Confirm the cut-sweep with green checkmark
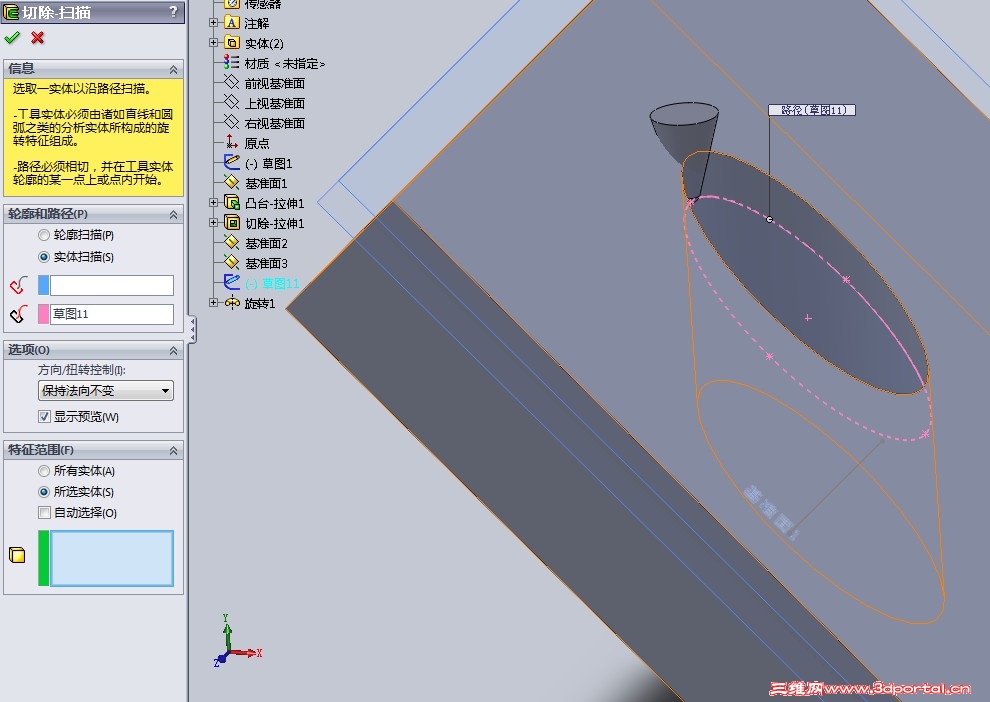 click(x=12, y=38)
